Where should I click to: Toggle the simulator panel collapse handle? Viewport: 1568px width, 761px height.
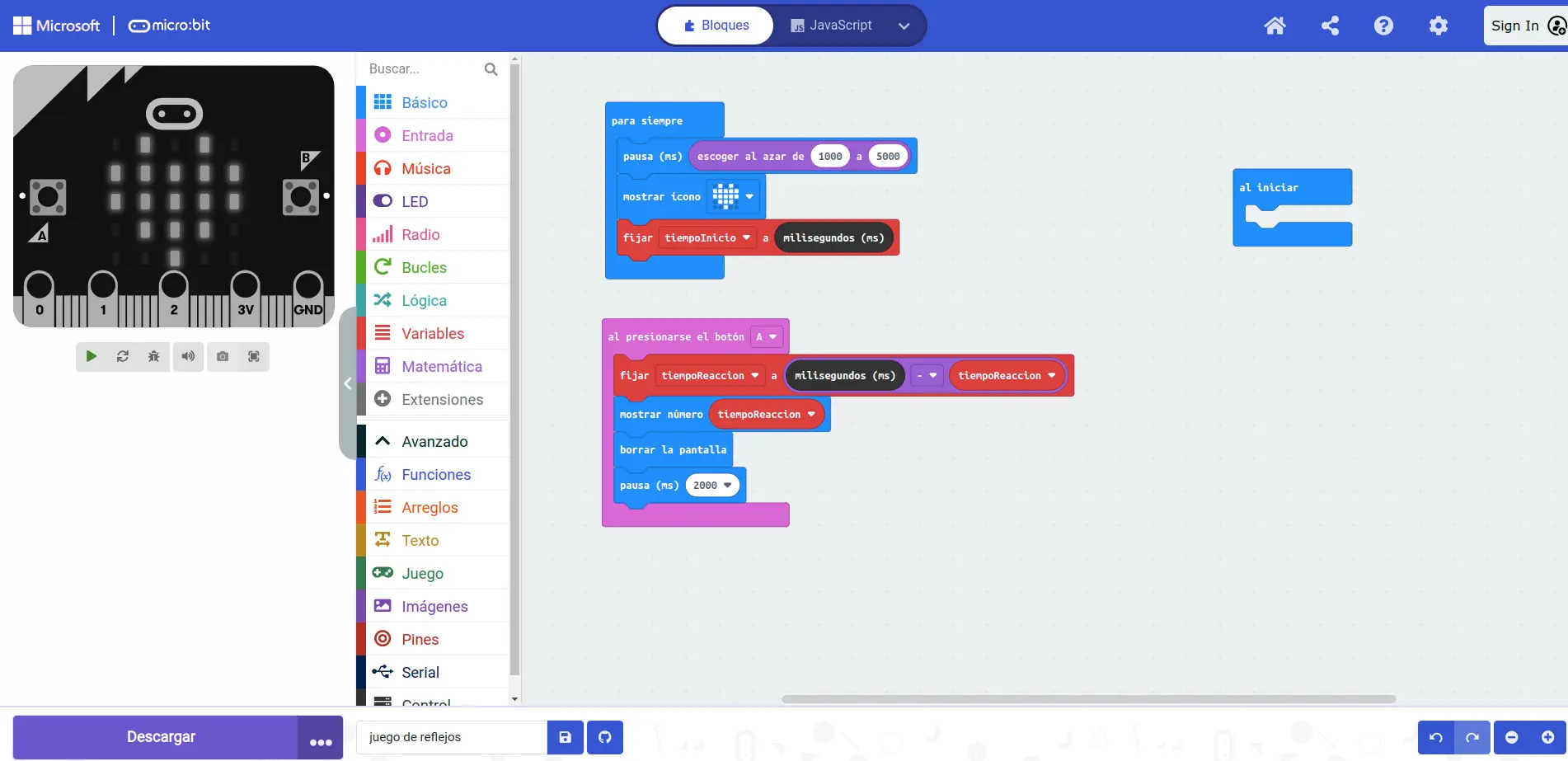[348, 383]
